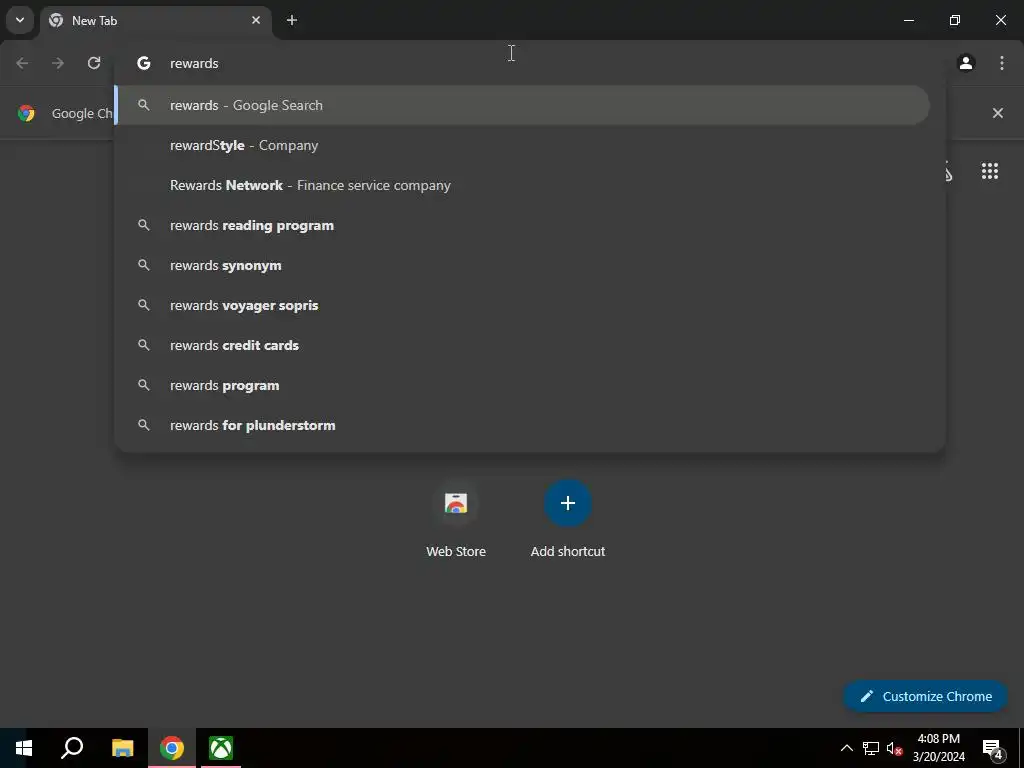Viewport: 1024px width, 768px height.
Task: Open a new tab with plus button
Action: (x=292, y=20)
